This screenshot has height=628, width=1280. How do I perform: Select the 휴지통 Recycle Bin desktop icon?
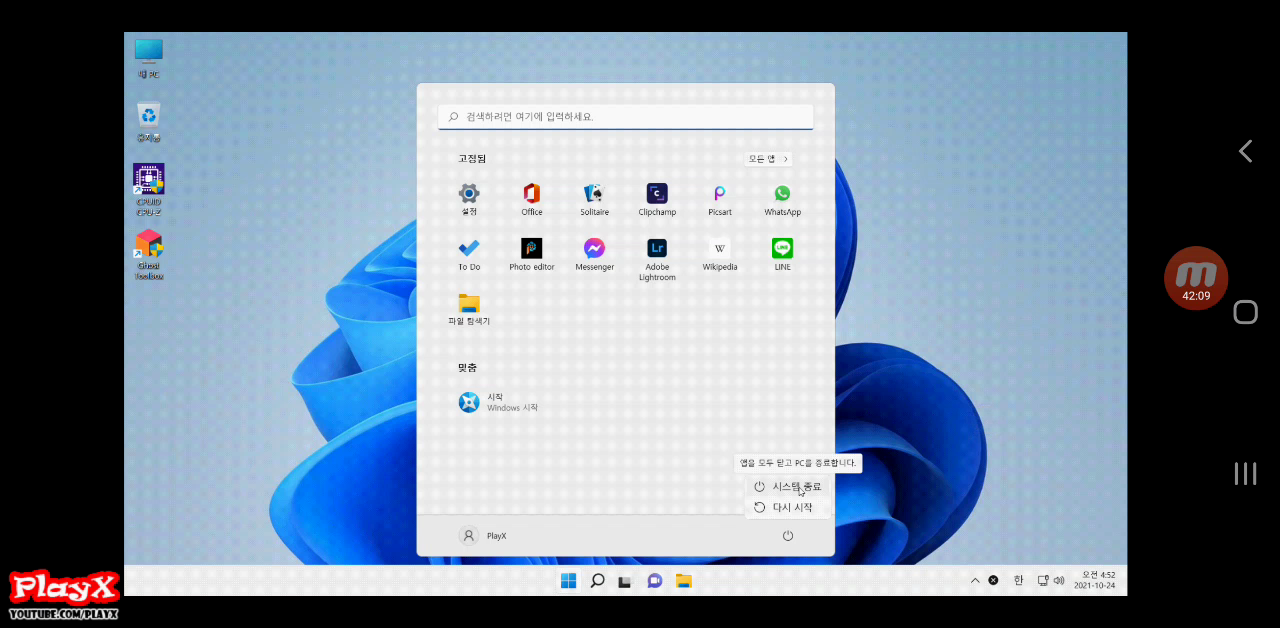(148, 122)
